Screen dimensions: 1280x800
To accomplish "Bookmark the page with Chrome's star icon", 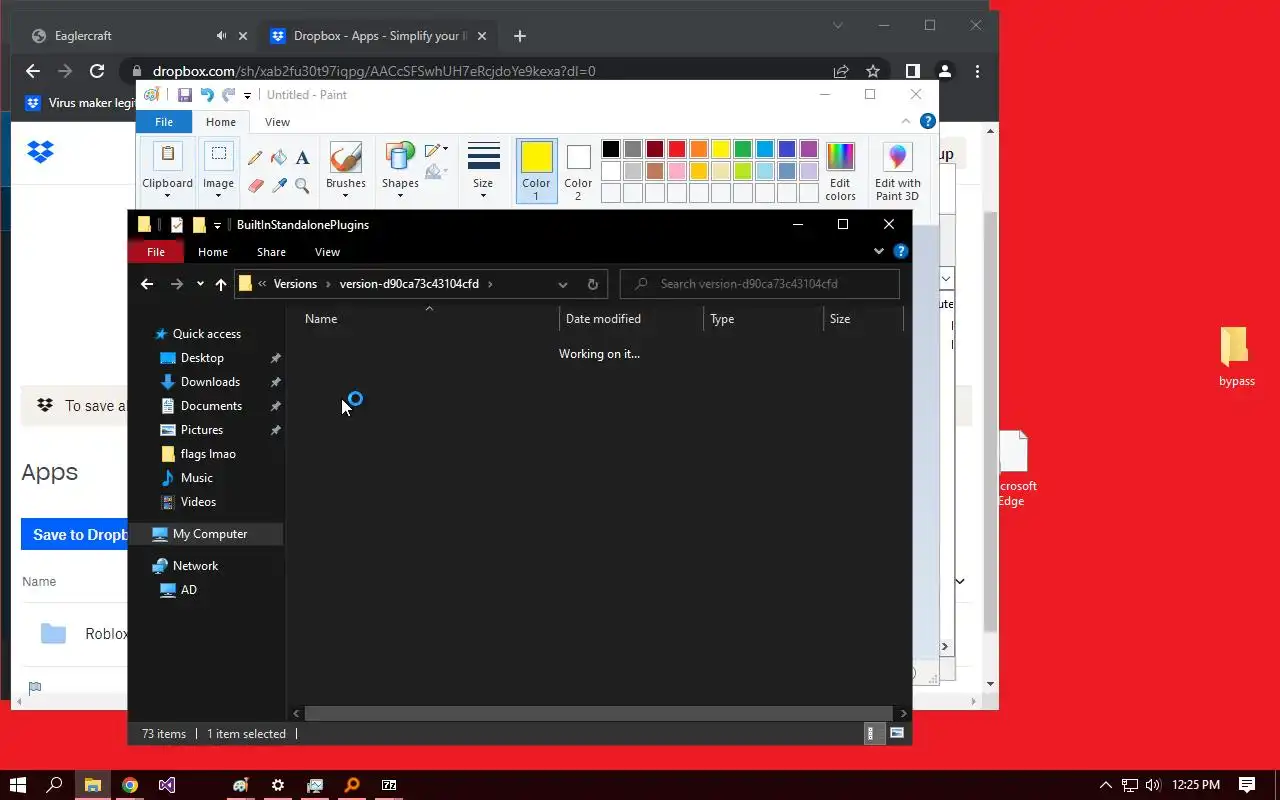I will tap(873, 71).
